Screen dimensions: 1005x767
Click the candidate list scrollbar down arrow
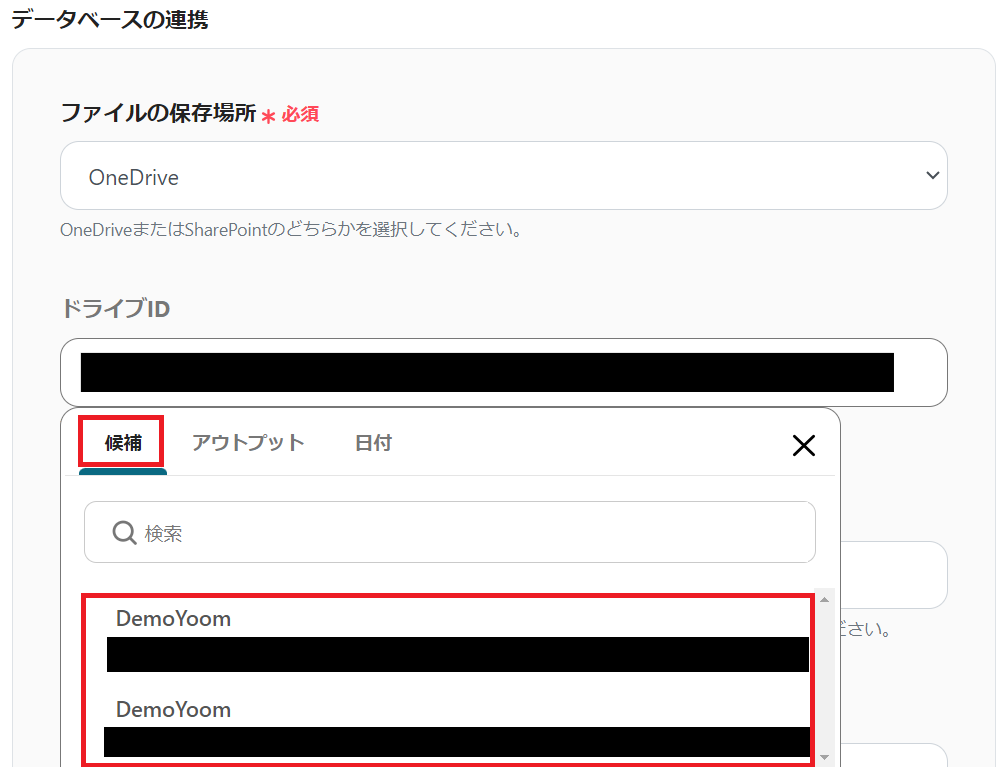(824, 757)
